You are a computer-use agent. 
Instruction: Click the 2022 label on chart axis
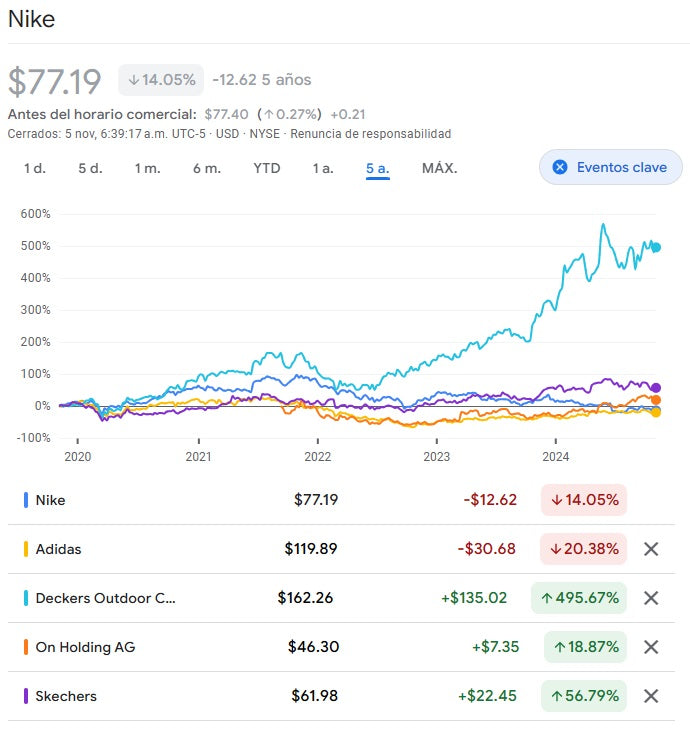pyautogui.click(x=318, y=457)
